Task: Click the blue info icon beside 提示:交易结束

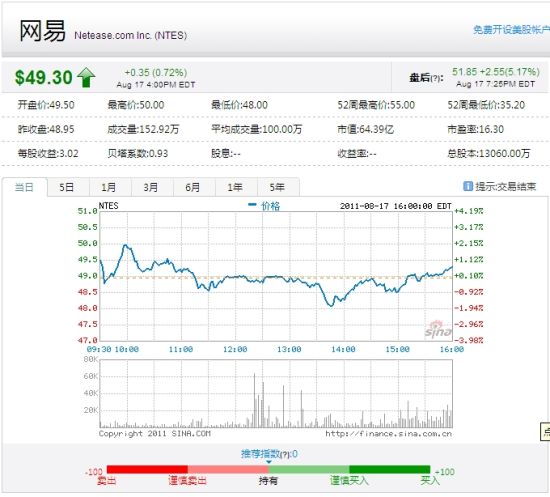Action: [468, 186]
